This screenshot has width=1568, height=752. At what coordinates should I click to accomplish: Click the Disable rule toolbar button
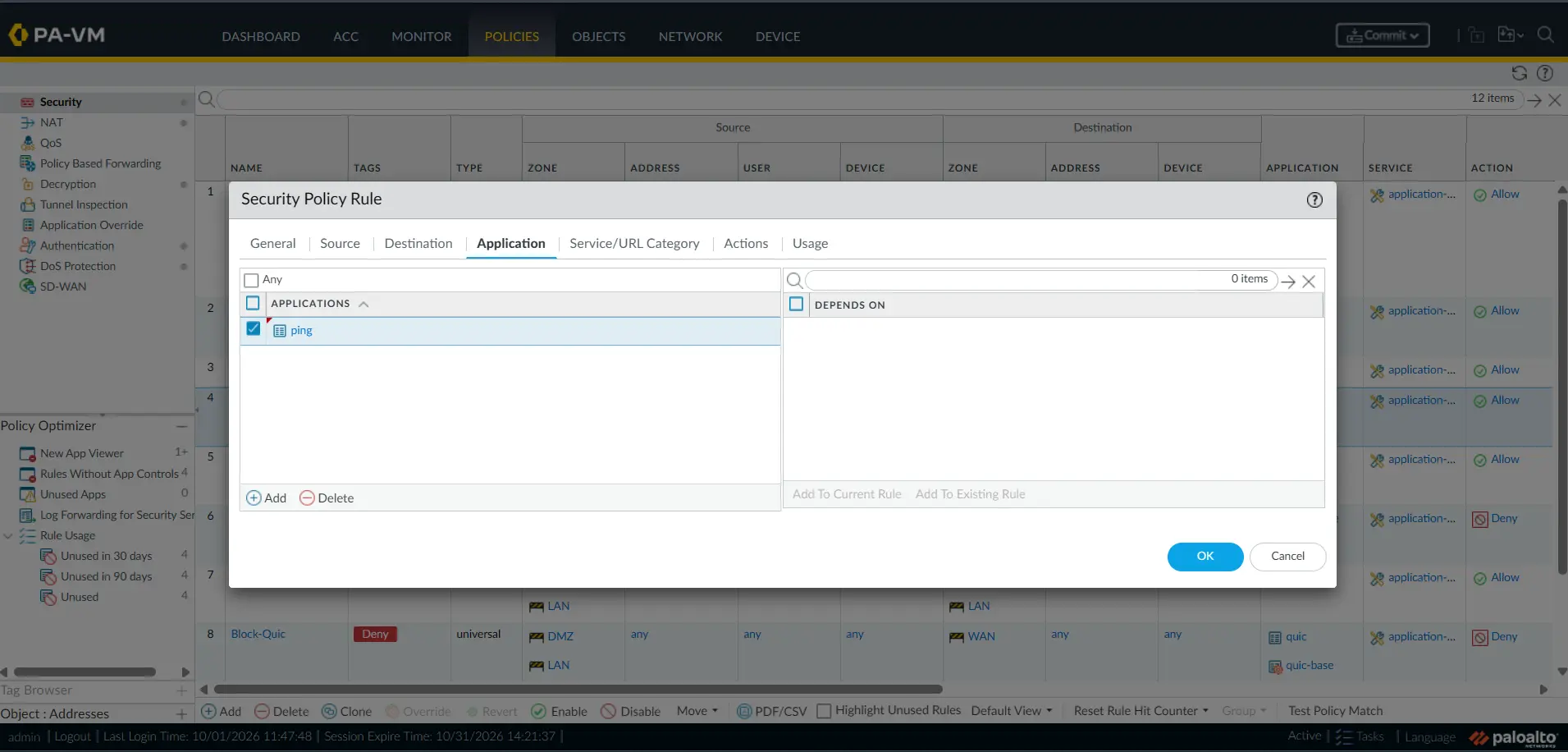pyautogui.click(x=630, y=711)
